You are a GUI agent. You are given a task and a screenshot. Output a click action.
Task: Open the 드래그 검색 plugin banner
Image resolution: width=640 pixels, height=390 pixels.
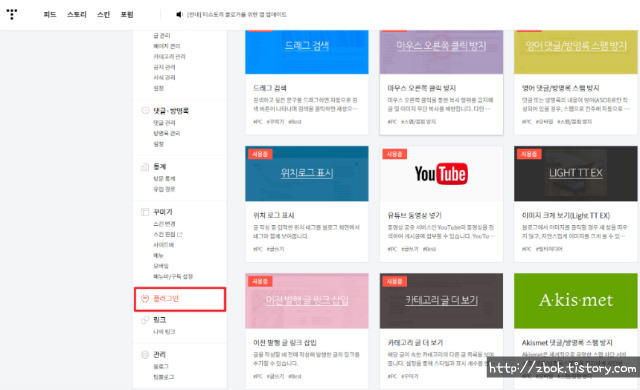point(307,52)
